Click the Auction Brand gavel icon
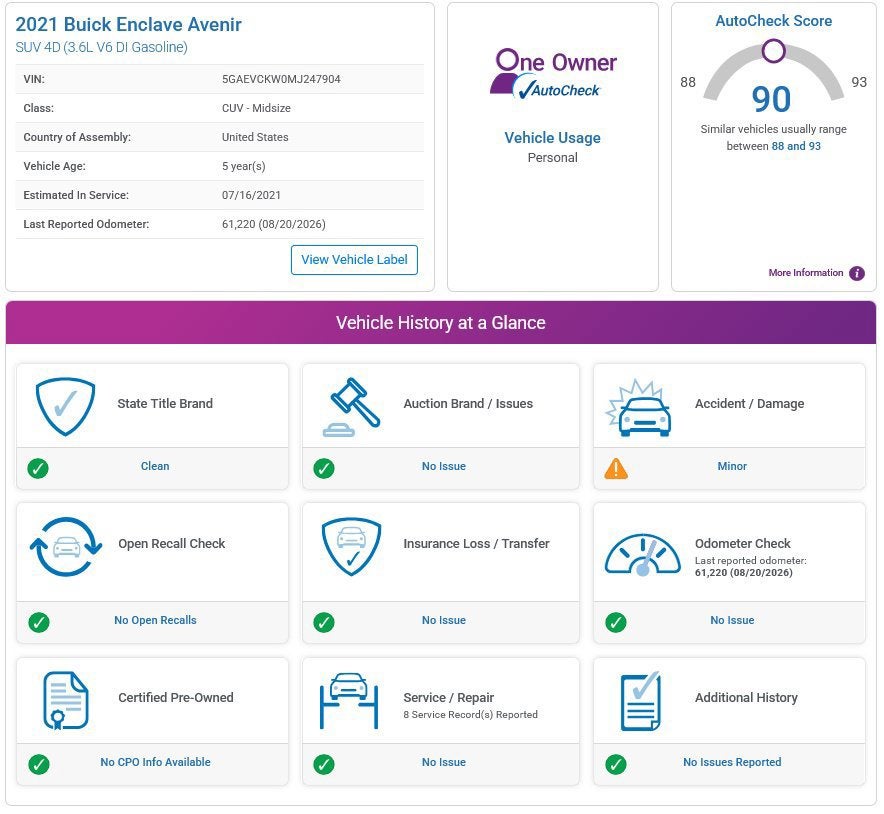This screenshot has height=814, width=884. pos(352,407)
